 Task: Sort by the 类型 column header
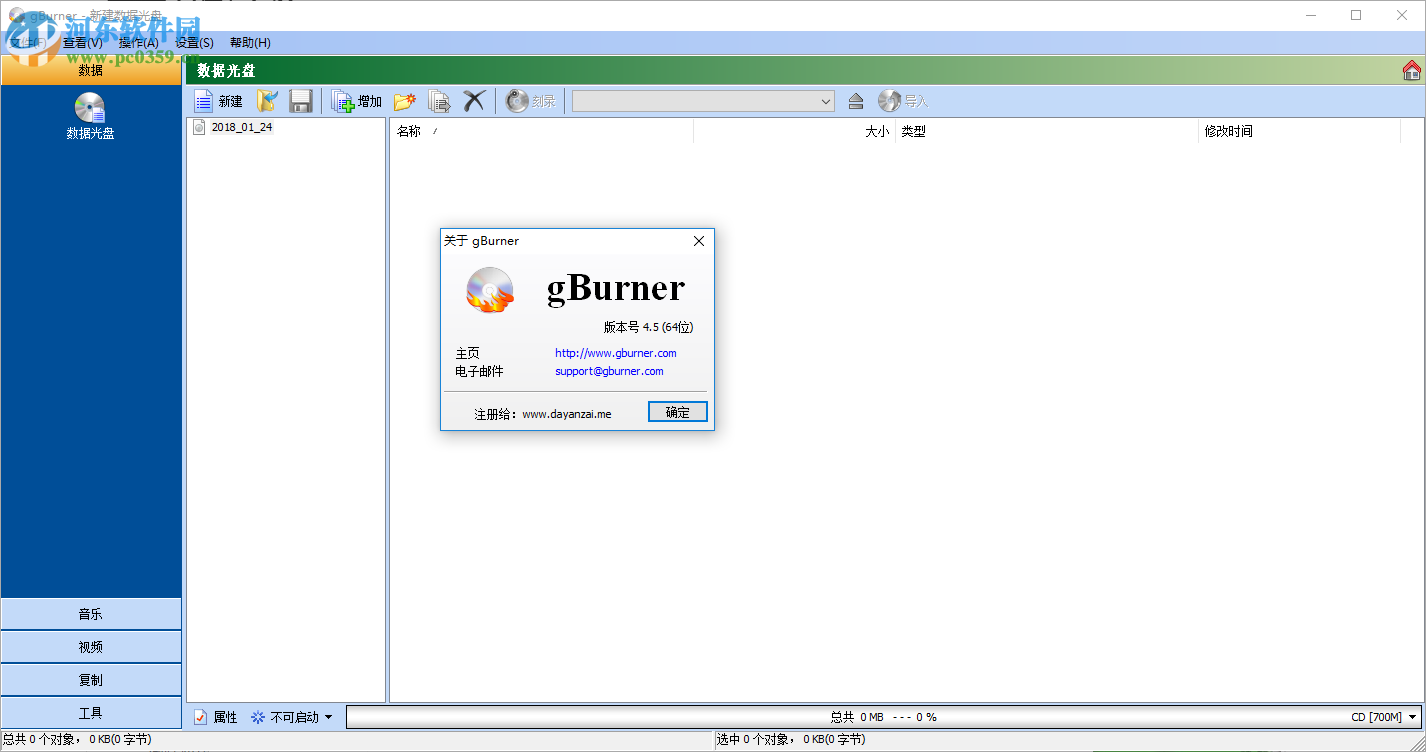[1046, 131]
